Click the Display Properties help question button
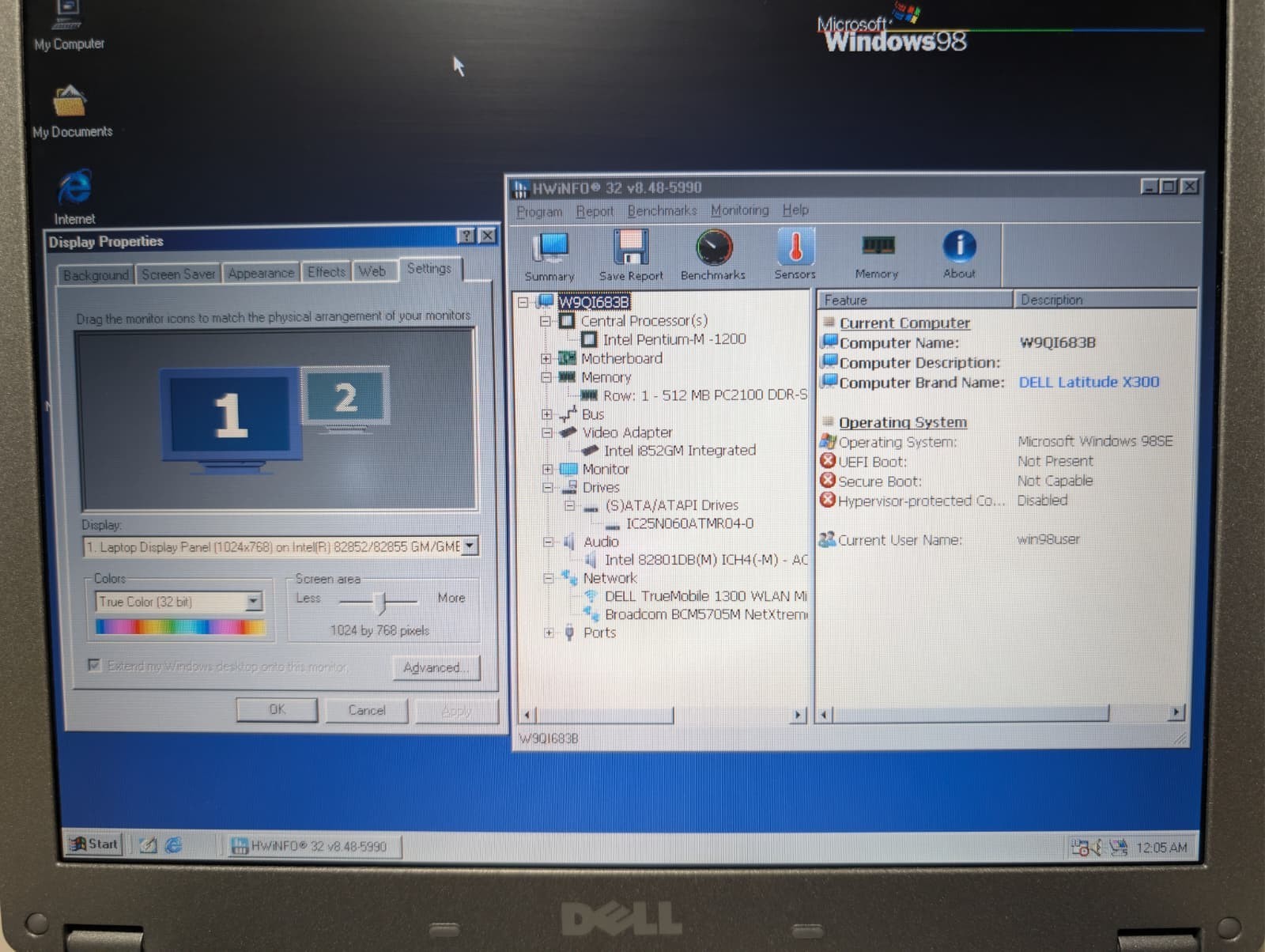The width and height of the screenshot is (1265, 952). 466,236
